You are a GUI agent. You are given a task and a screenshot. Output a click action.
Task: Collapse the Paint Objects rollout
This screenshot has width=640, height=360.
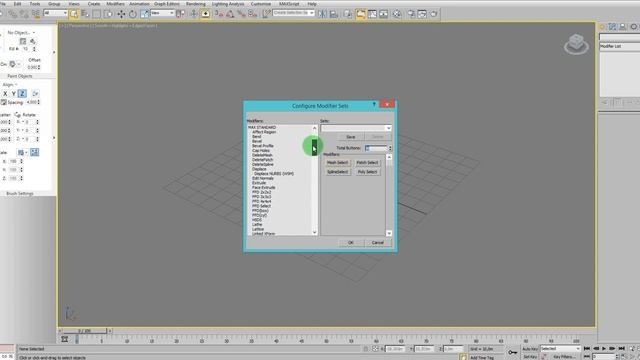pos(20,76)
